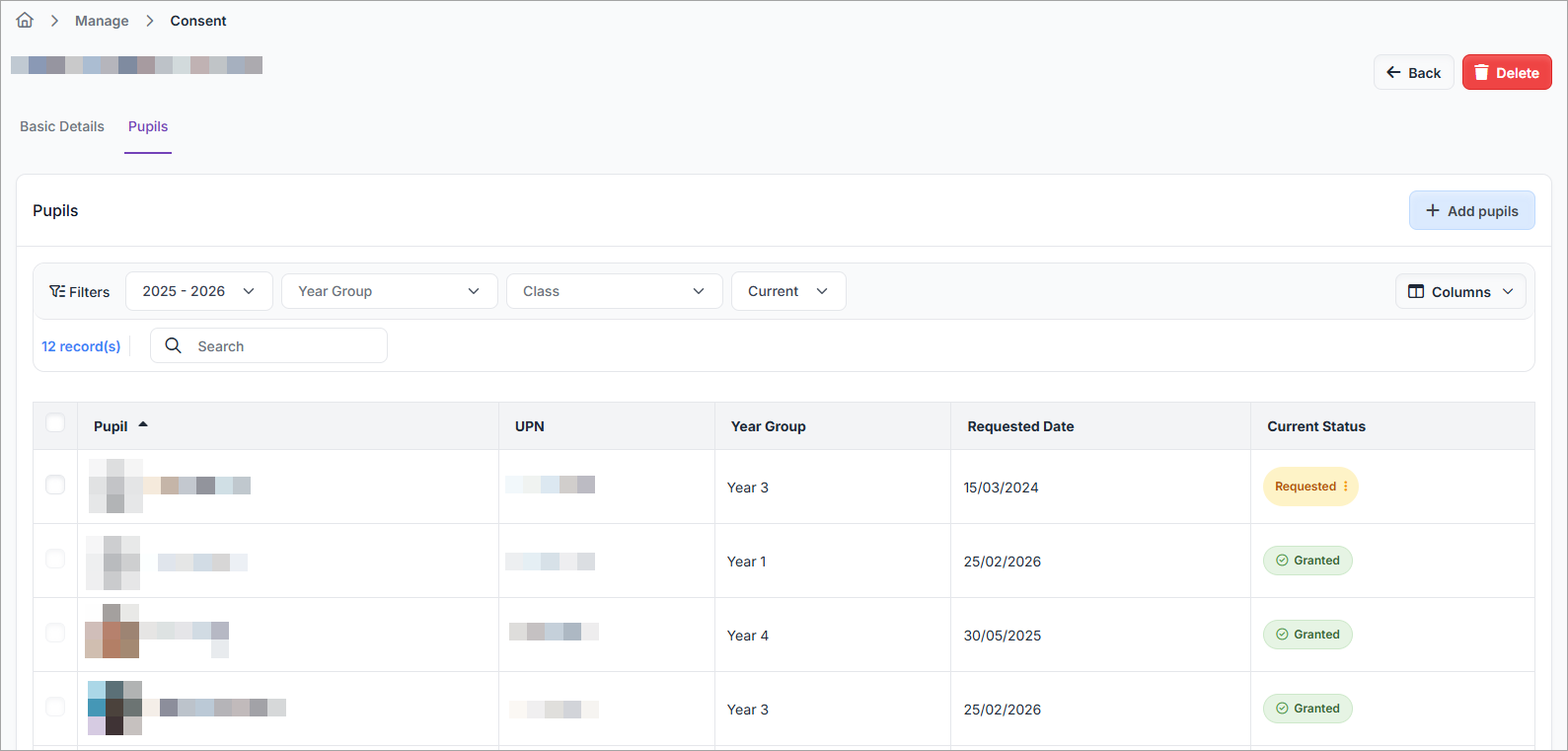Open the 2025 - 2026 academic year dropdown
Image resolution: width=1568 pixels, height=751 pixels.
pos(198,291)
